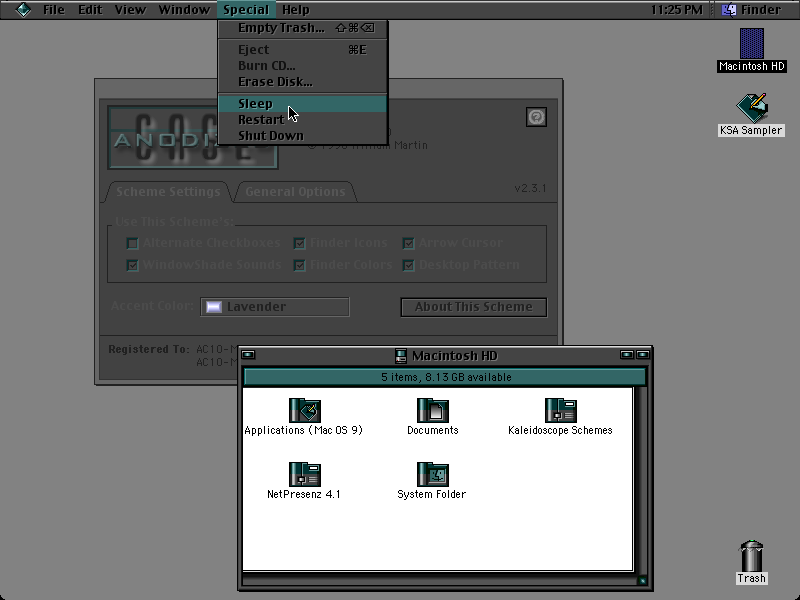Open the Edit menu
This screenshot has height=600, width=800.
(90, 10)
